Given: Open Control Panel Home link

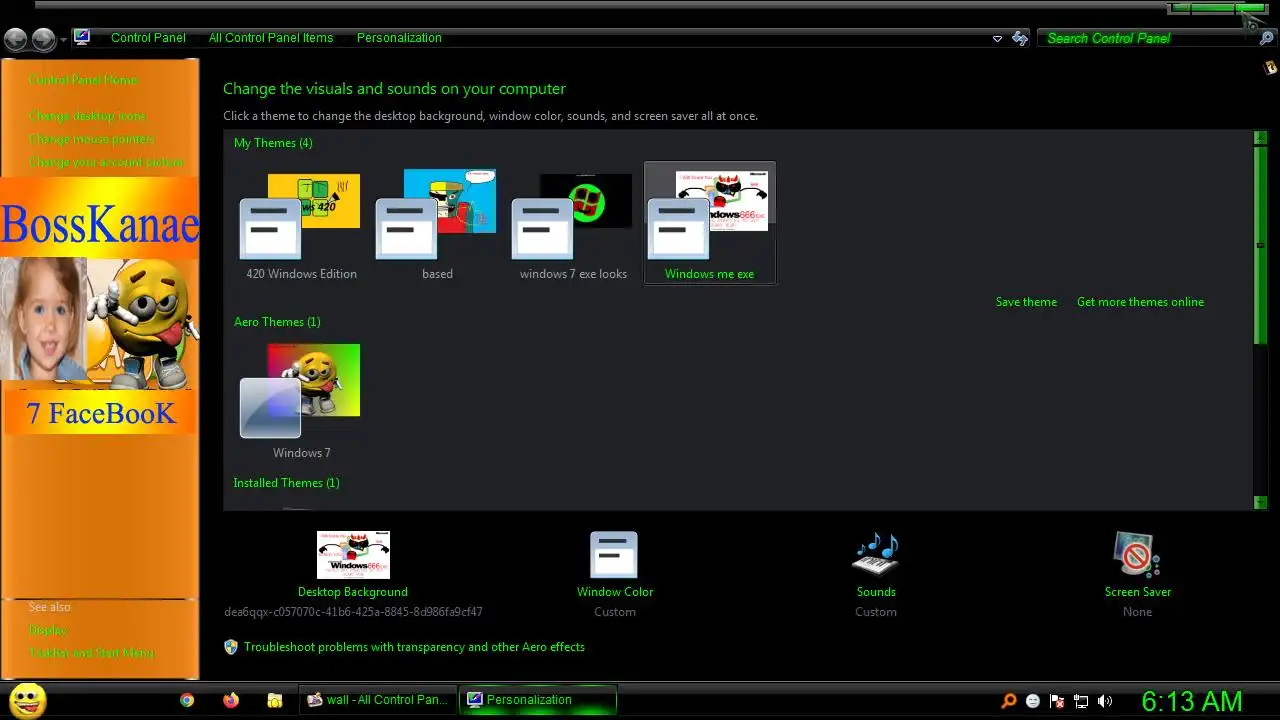Looking at the screenshot, I should 83,80.
